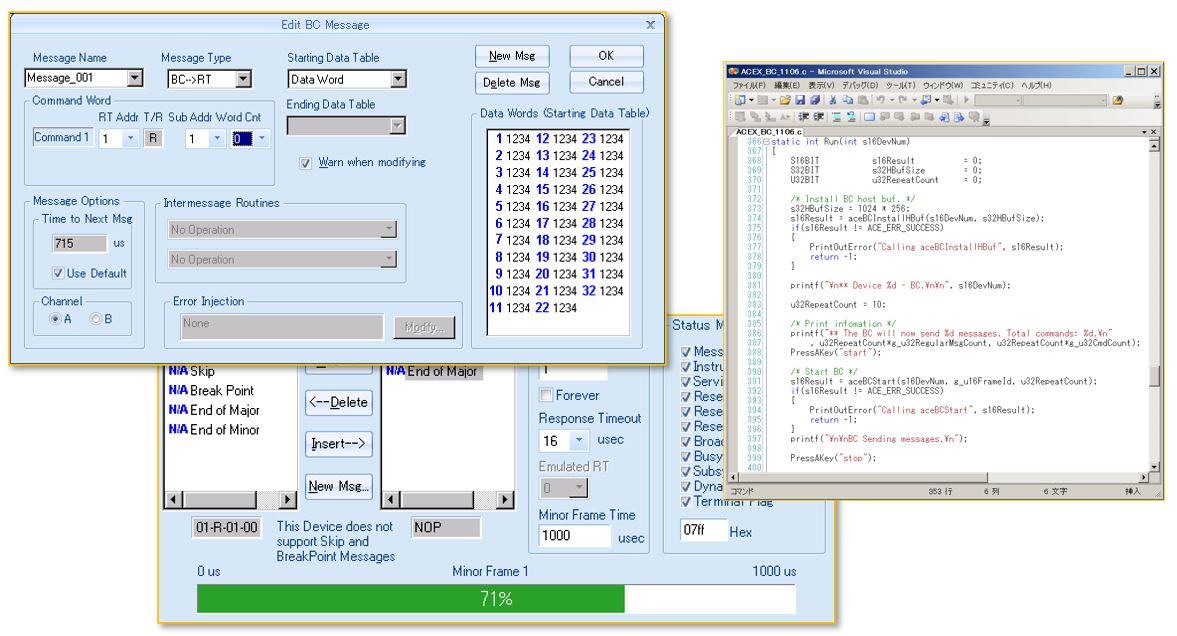Click the New Project icon in toolbar
This screenshot has width=1177, height=636.
point(739,101)
